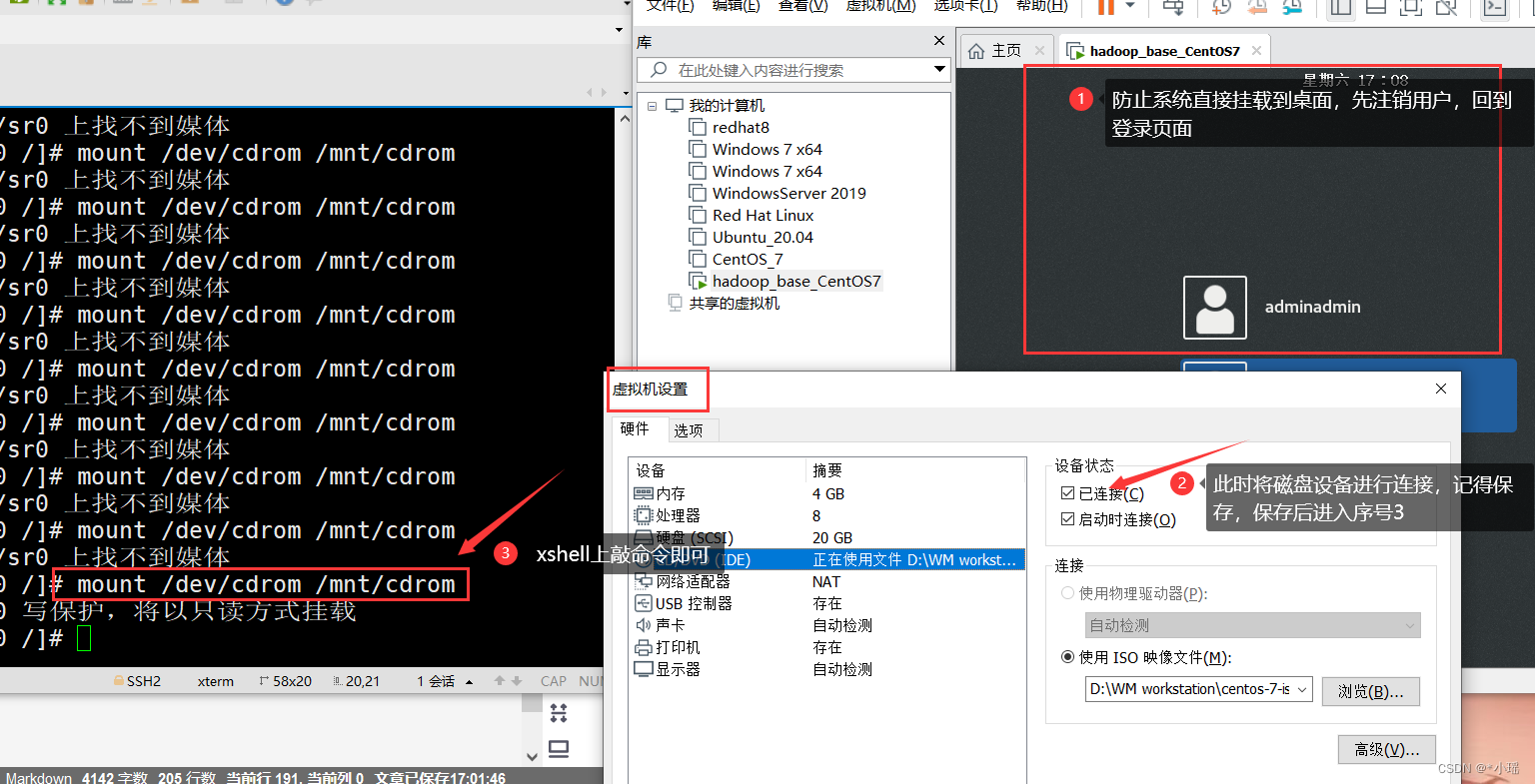1535x784 pixels.
Task: Open the 选项 tab in VM settings
Action: (688, 430)
